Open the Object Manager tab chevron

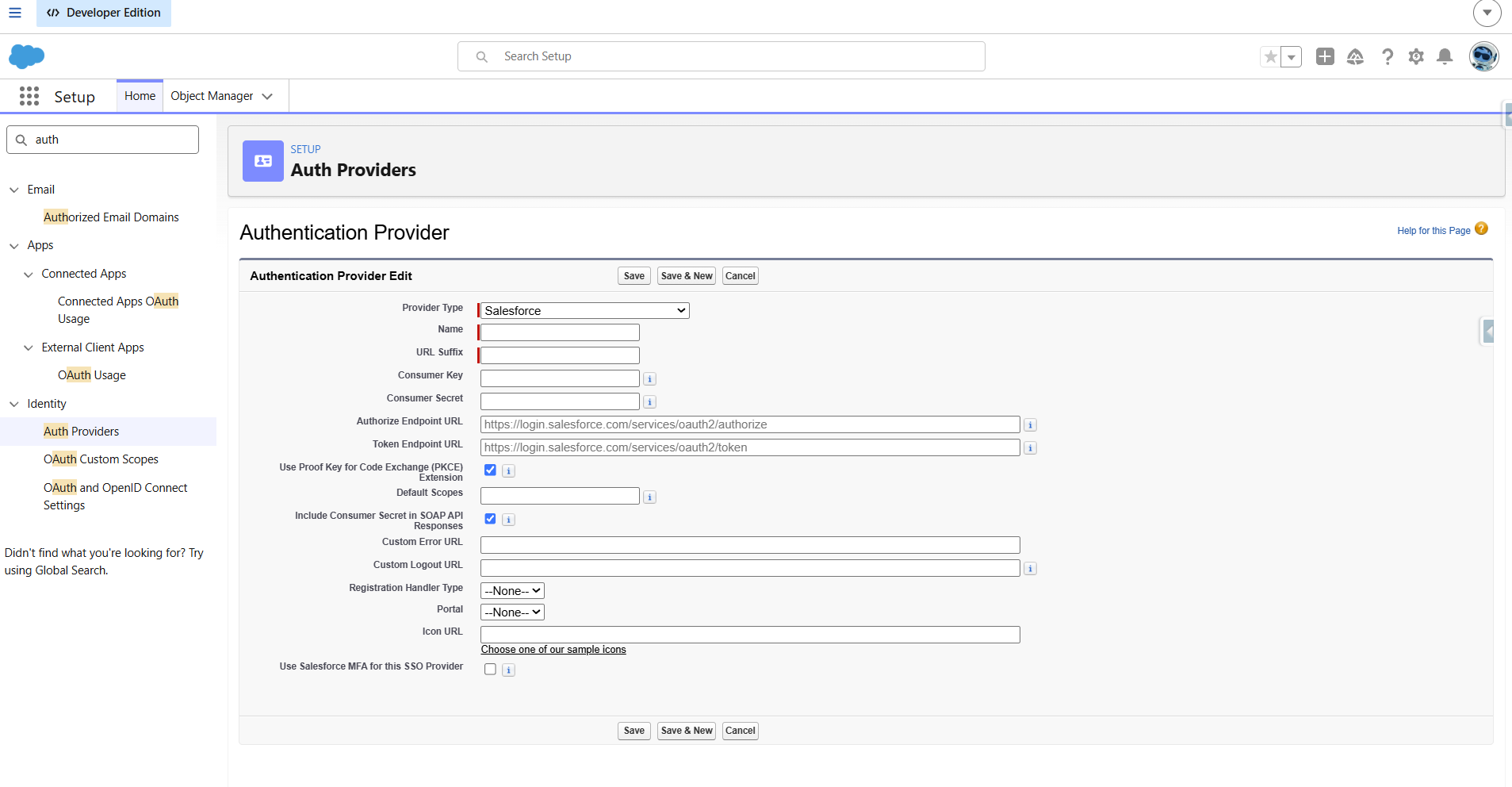267,96
